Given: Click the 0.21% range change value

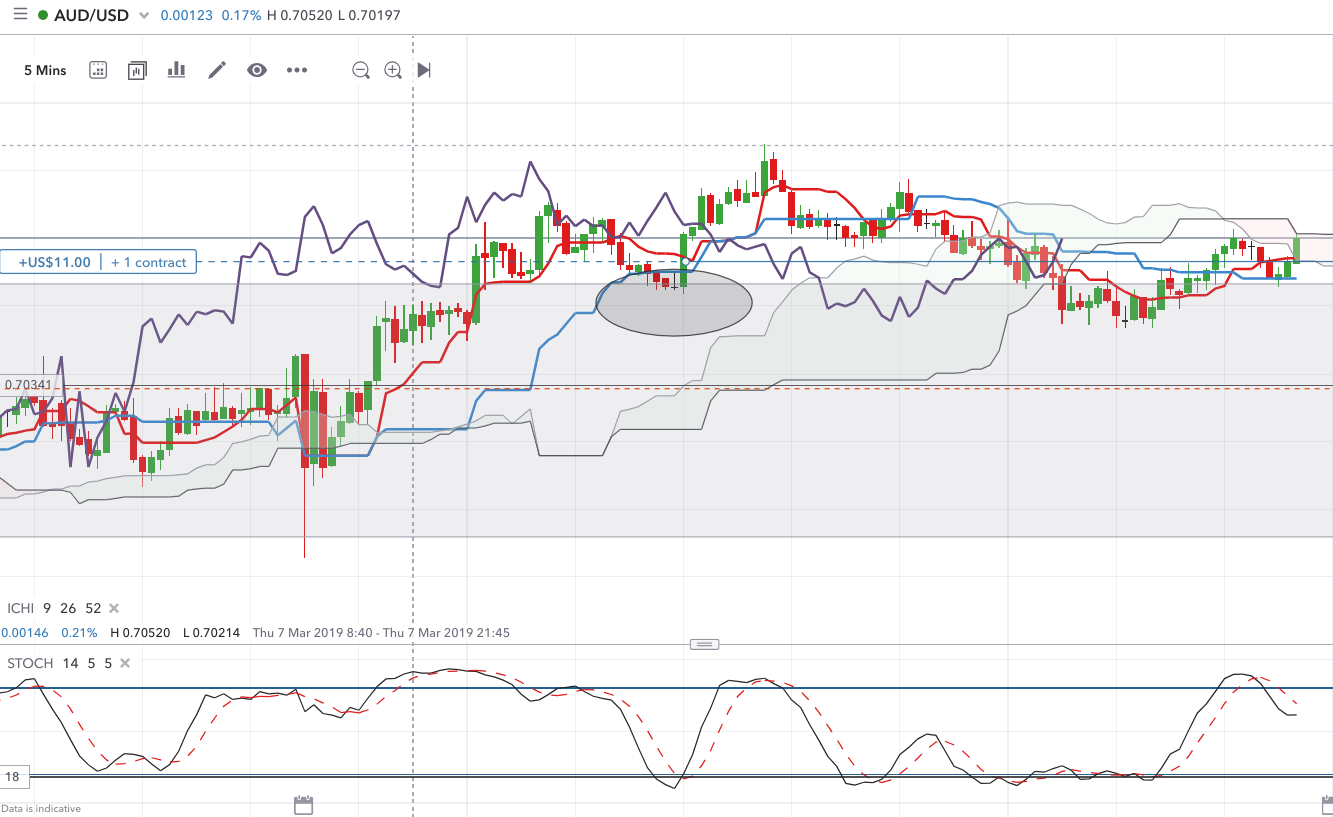Looking at the screenshot, I should tap(79, 633).
